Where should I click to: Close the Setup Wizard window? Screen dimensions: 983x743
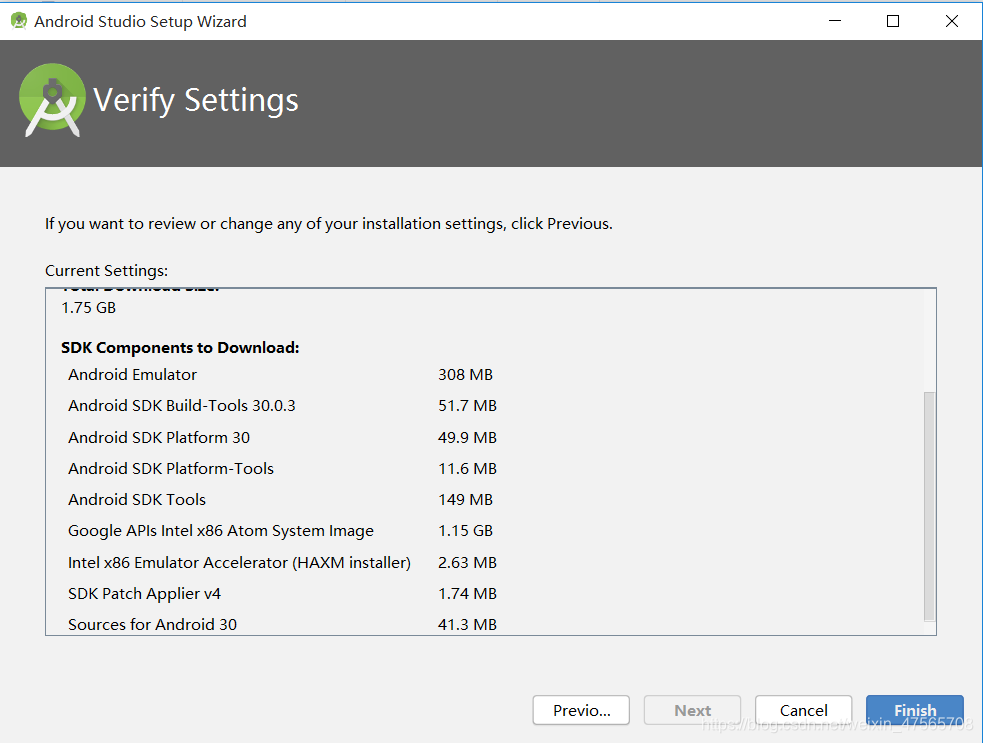(x=952, y=21)
